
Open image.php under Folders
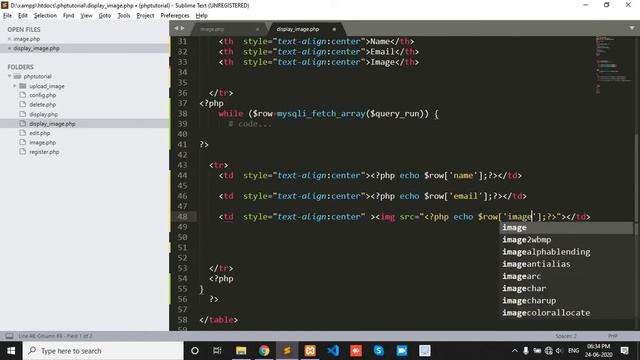pos(42,142)
